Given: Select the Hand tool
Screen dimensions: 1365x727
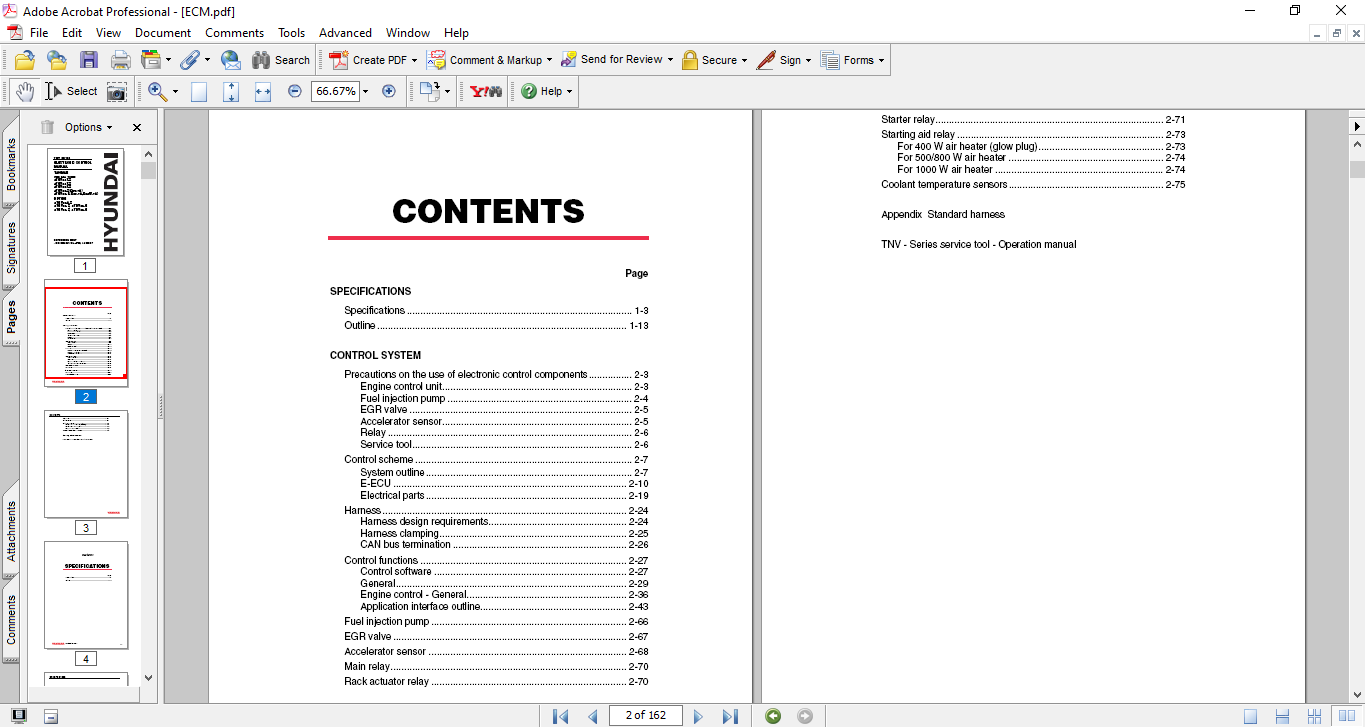Looking at the screenshot, I should pos(24,91).
